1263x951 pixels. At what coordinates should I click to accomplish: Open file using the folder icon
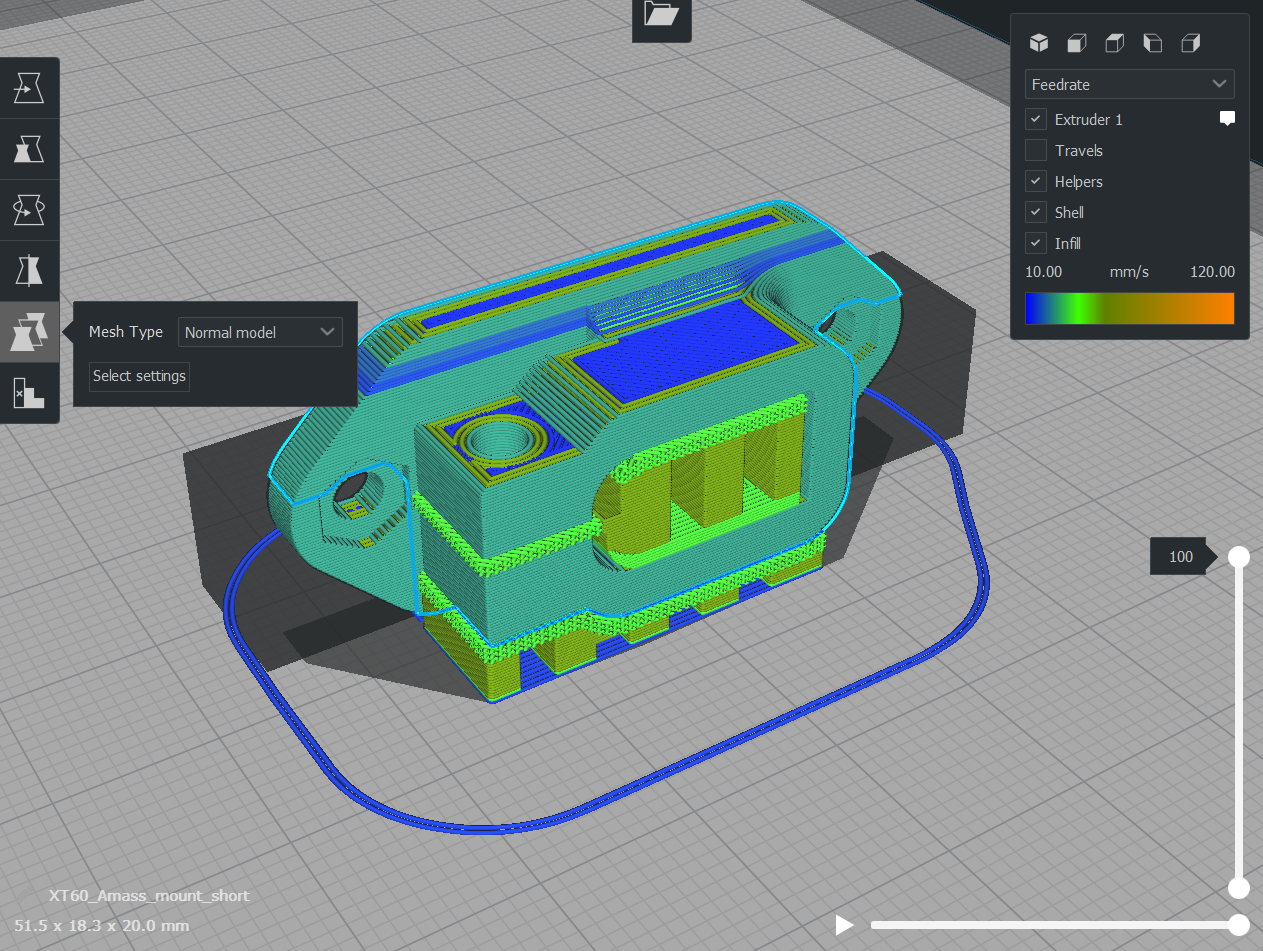coord(661,14)
